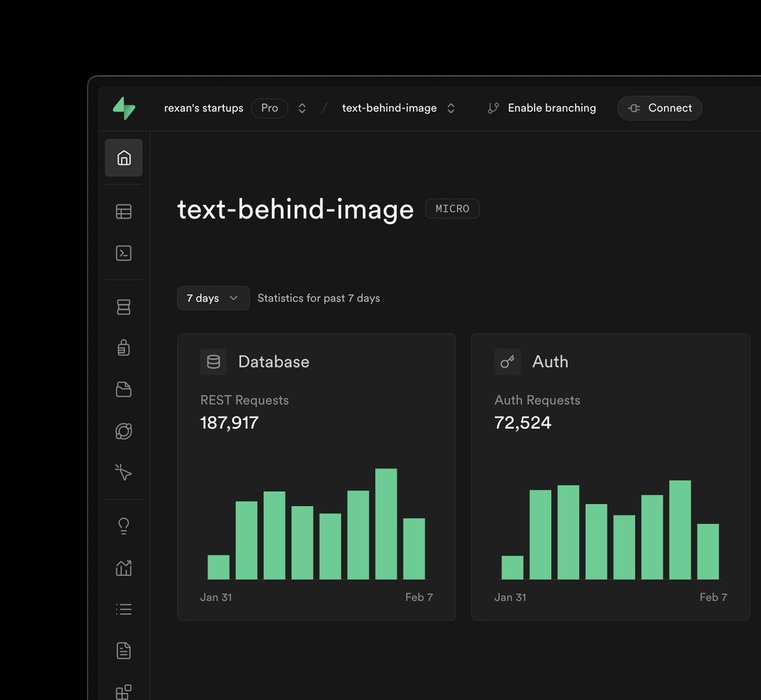Open Authentication lock icon in sidebar
Viewport: 761px width, 700px height.
(124, 348)
